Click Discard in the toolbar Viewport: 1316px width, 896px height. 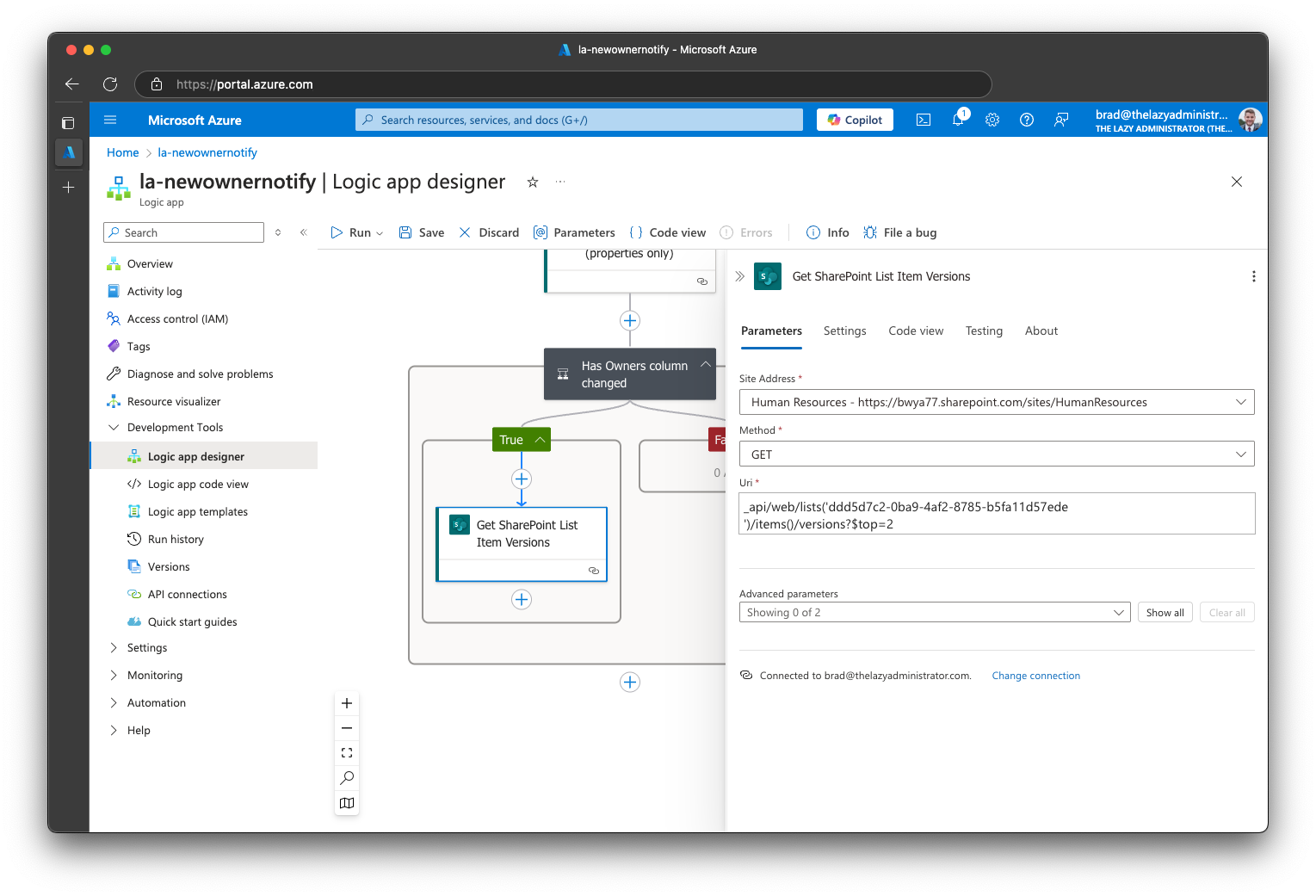(x=489, y=232)
